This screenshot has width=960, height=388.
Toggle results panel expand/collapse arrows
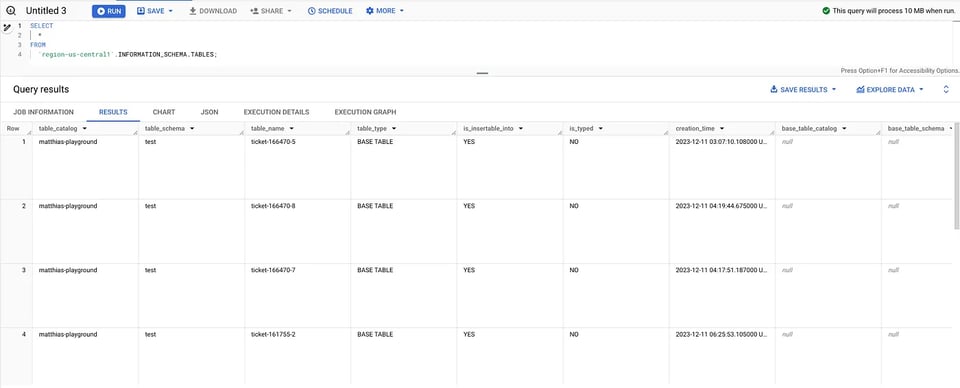946,89
